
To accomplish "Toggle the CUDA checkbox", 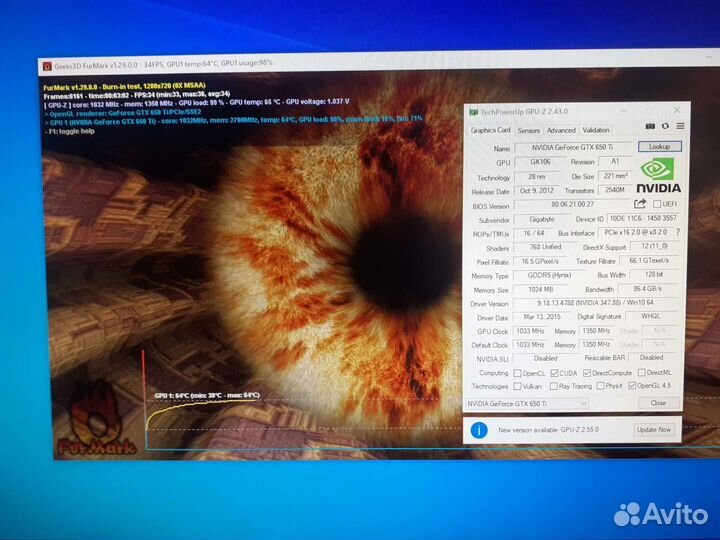I will click(x=554, y=373).
